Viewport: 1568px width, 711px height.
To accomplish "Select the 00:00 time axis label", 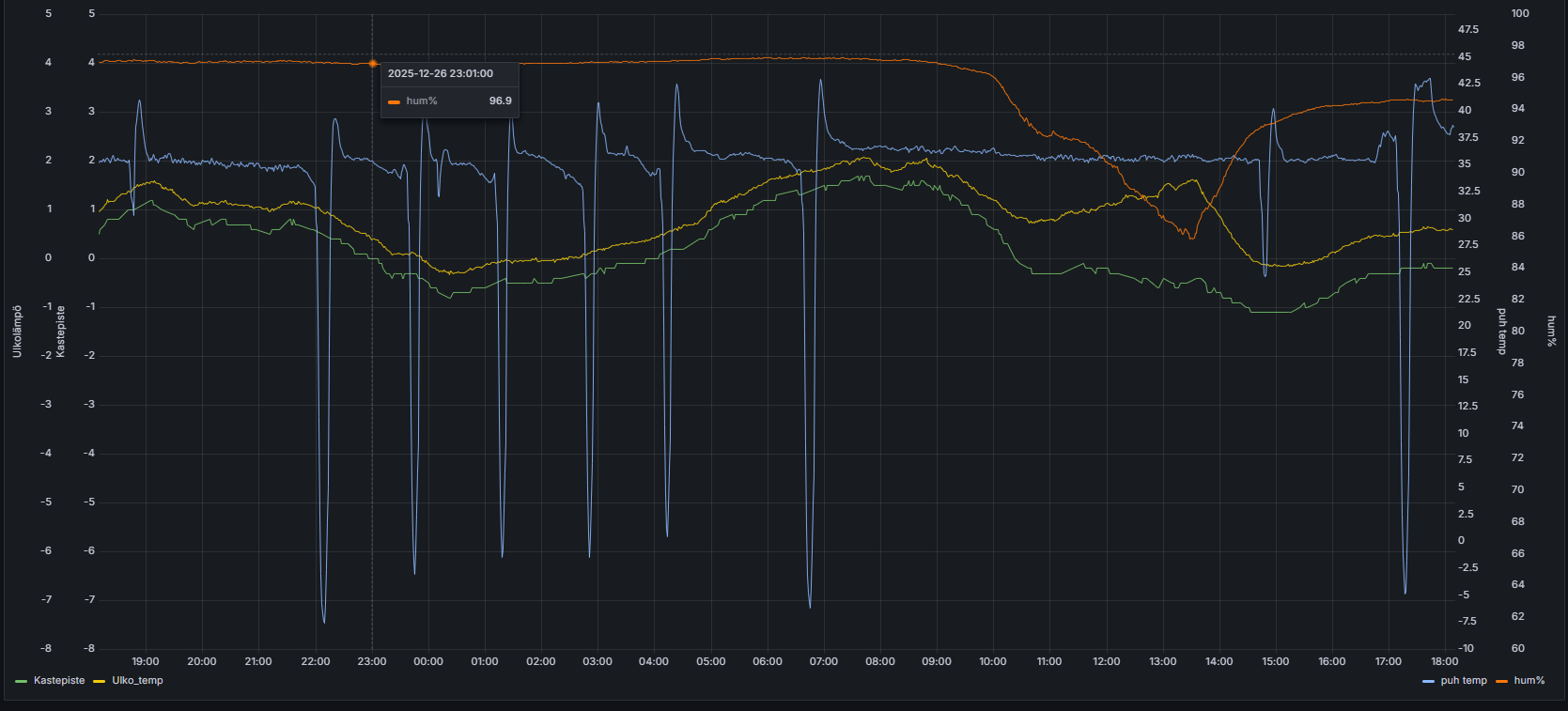I will click(x=428, y=662).
